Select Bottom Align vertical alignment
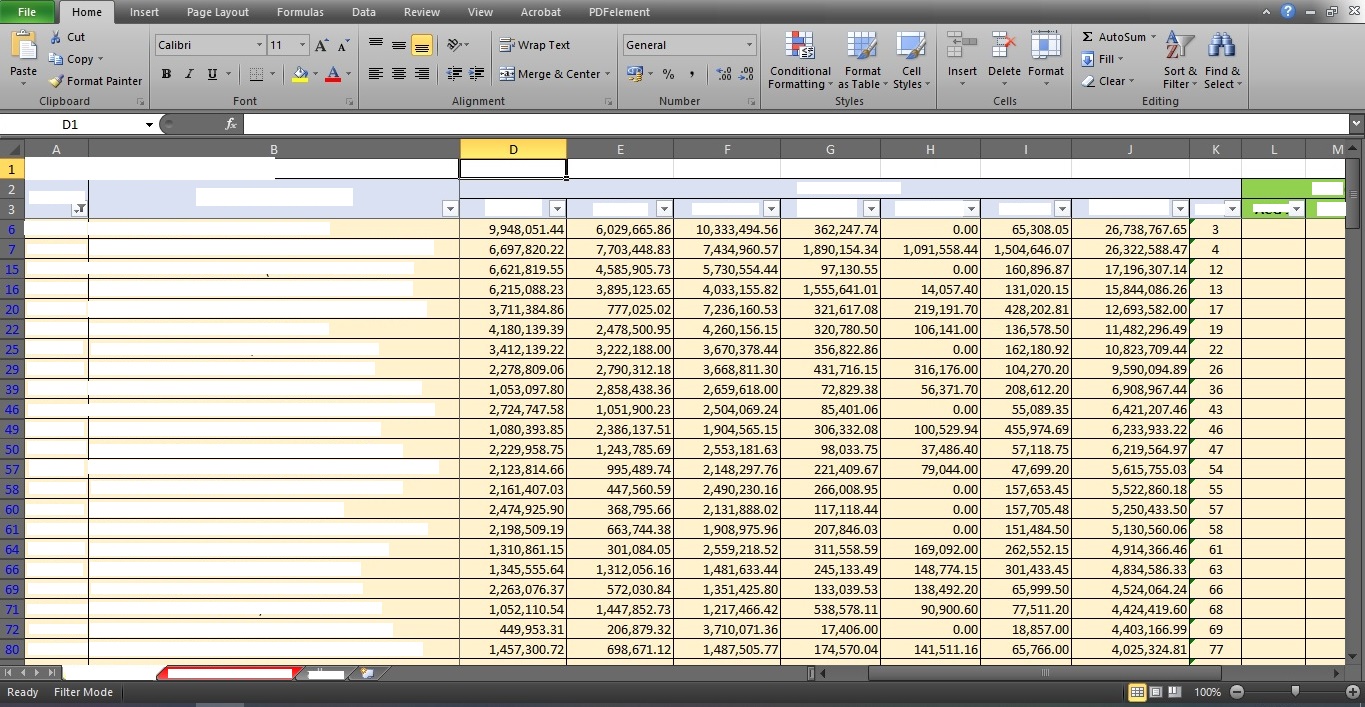 point(421,45)
